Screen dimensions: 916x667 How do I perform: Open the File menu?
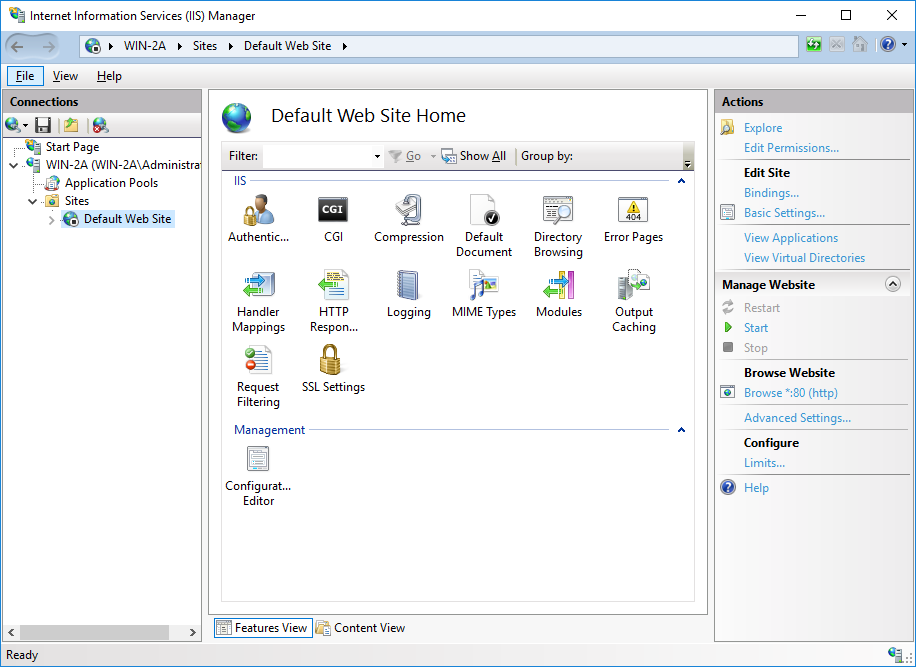25,76
